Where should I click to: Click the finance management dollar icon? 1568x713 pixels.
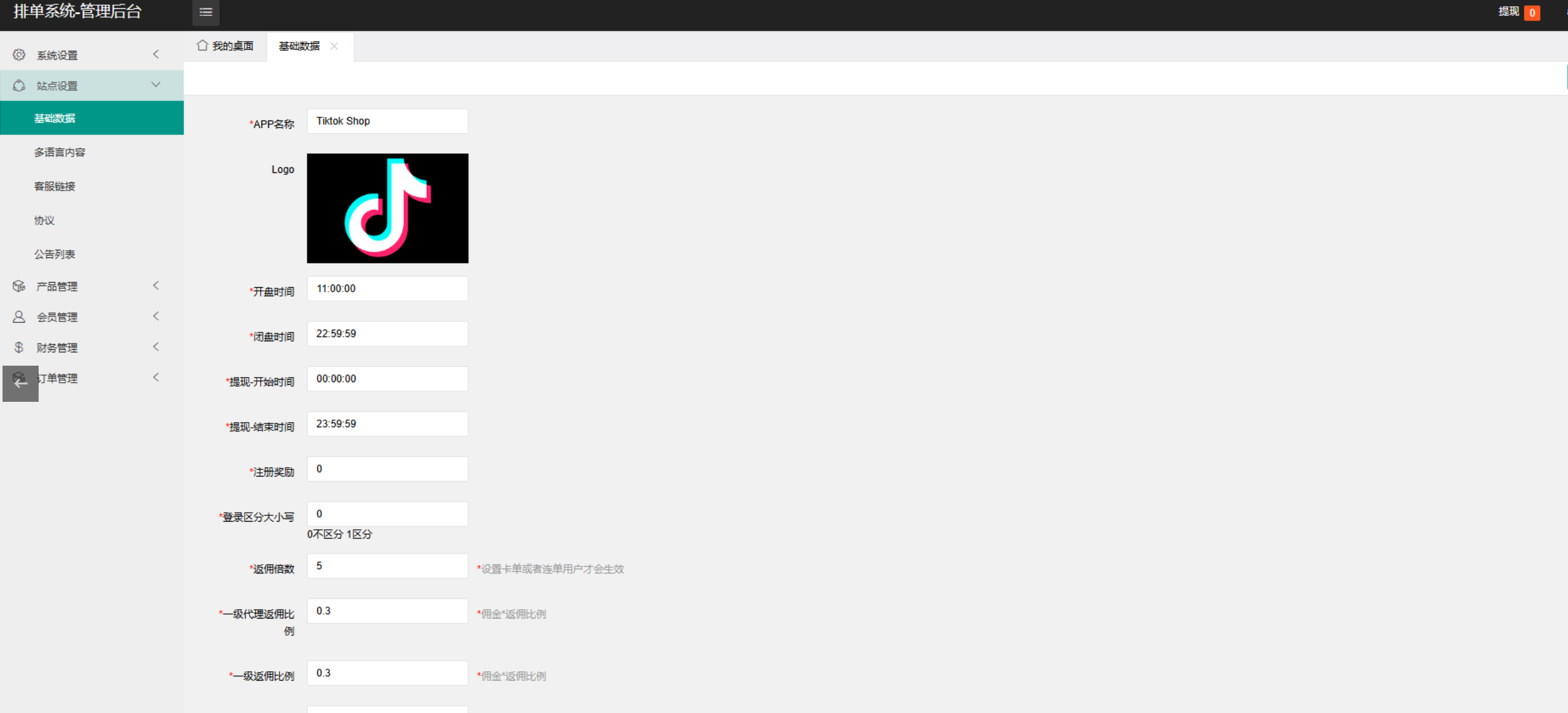pos(19,347)
